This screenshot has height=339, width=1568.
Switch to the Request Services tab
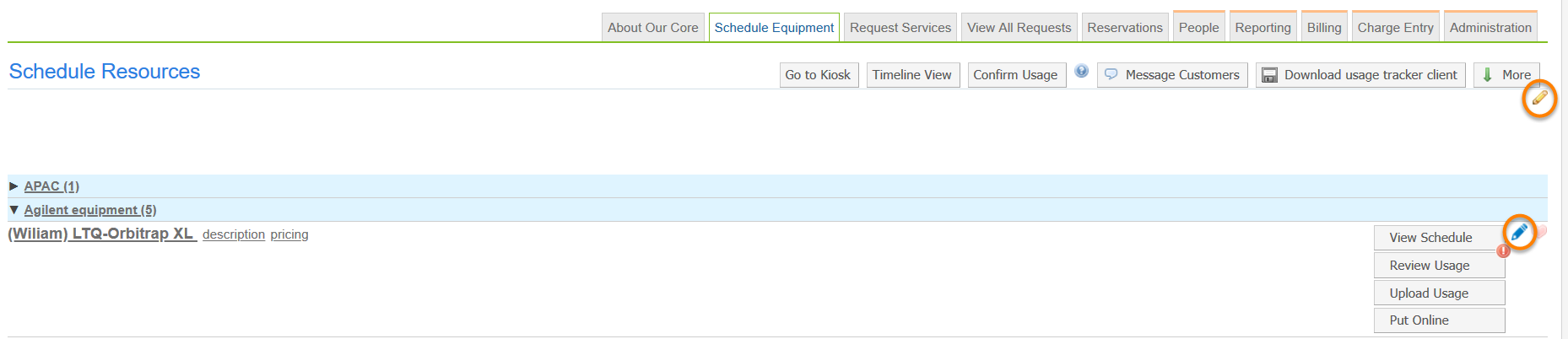900,28
